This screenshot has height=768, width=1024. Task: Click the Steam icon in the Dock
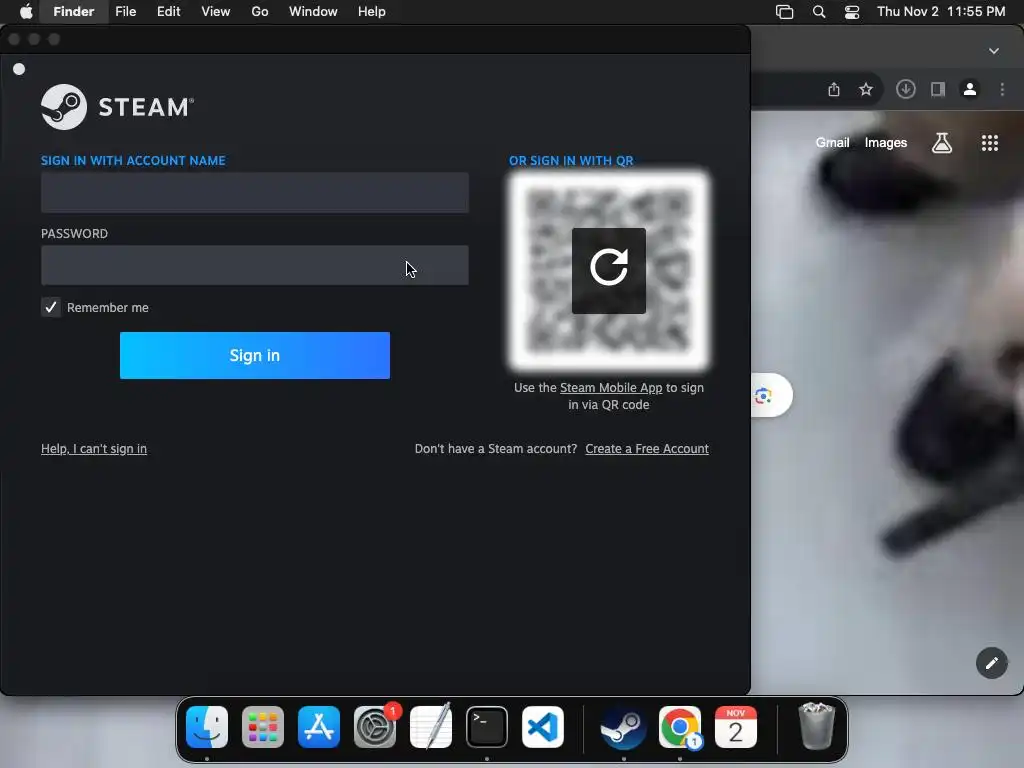click(x=624, y=727)
